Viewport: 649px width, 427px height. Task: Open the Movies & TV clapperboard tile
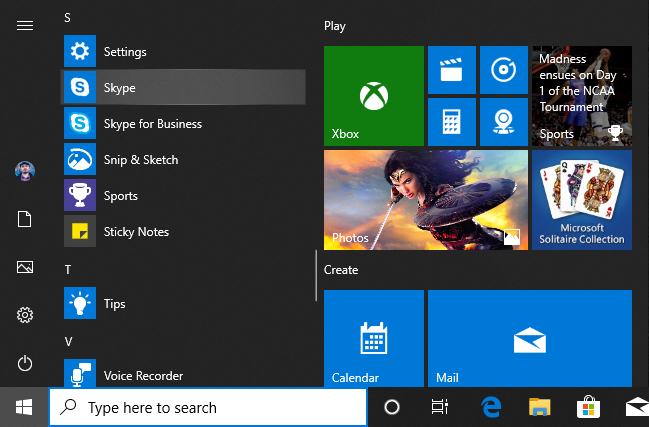[x=452, y=70]
